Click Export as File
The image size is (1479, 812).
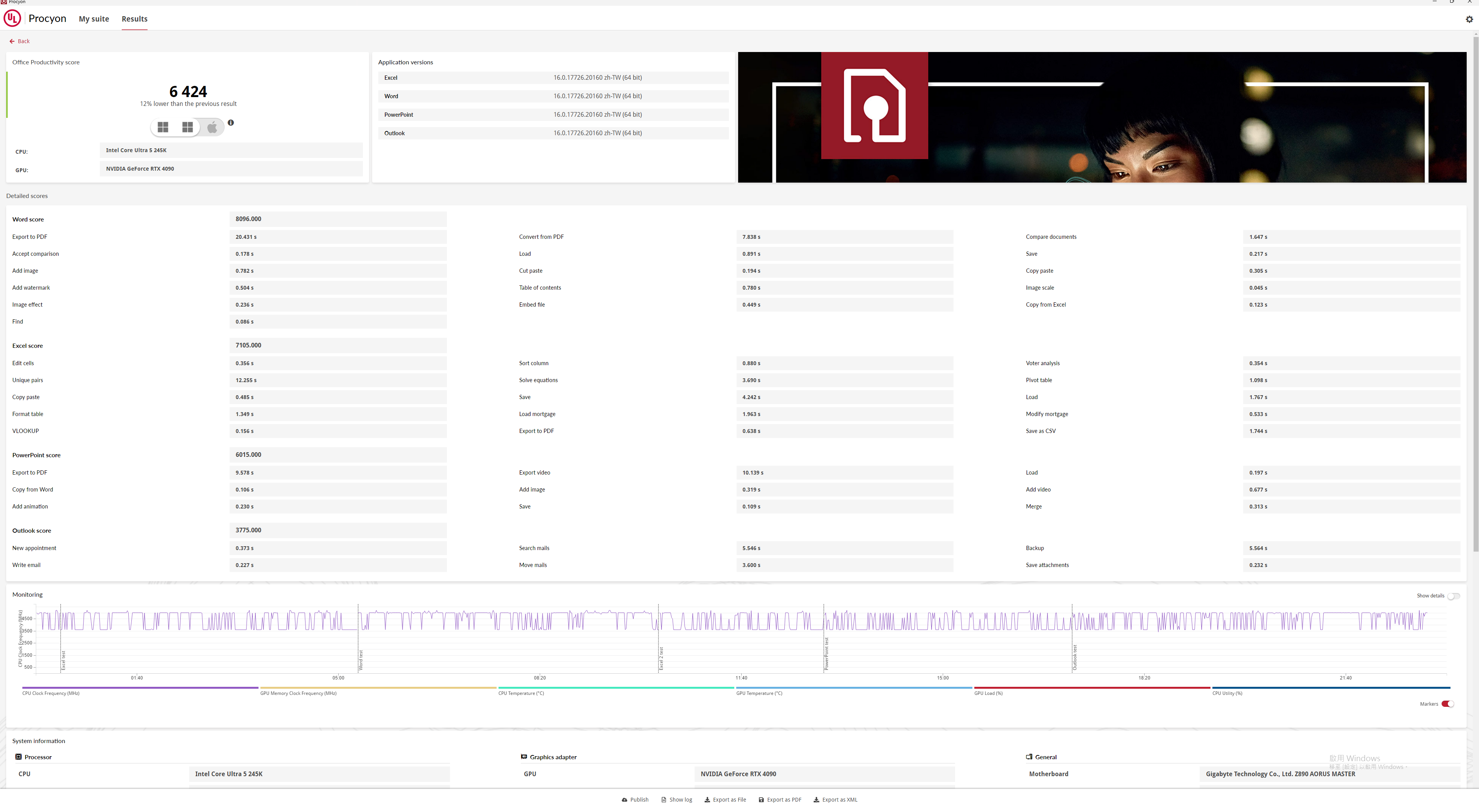tap(725, 799)
